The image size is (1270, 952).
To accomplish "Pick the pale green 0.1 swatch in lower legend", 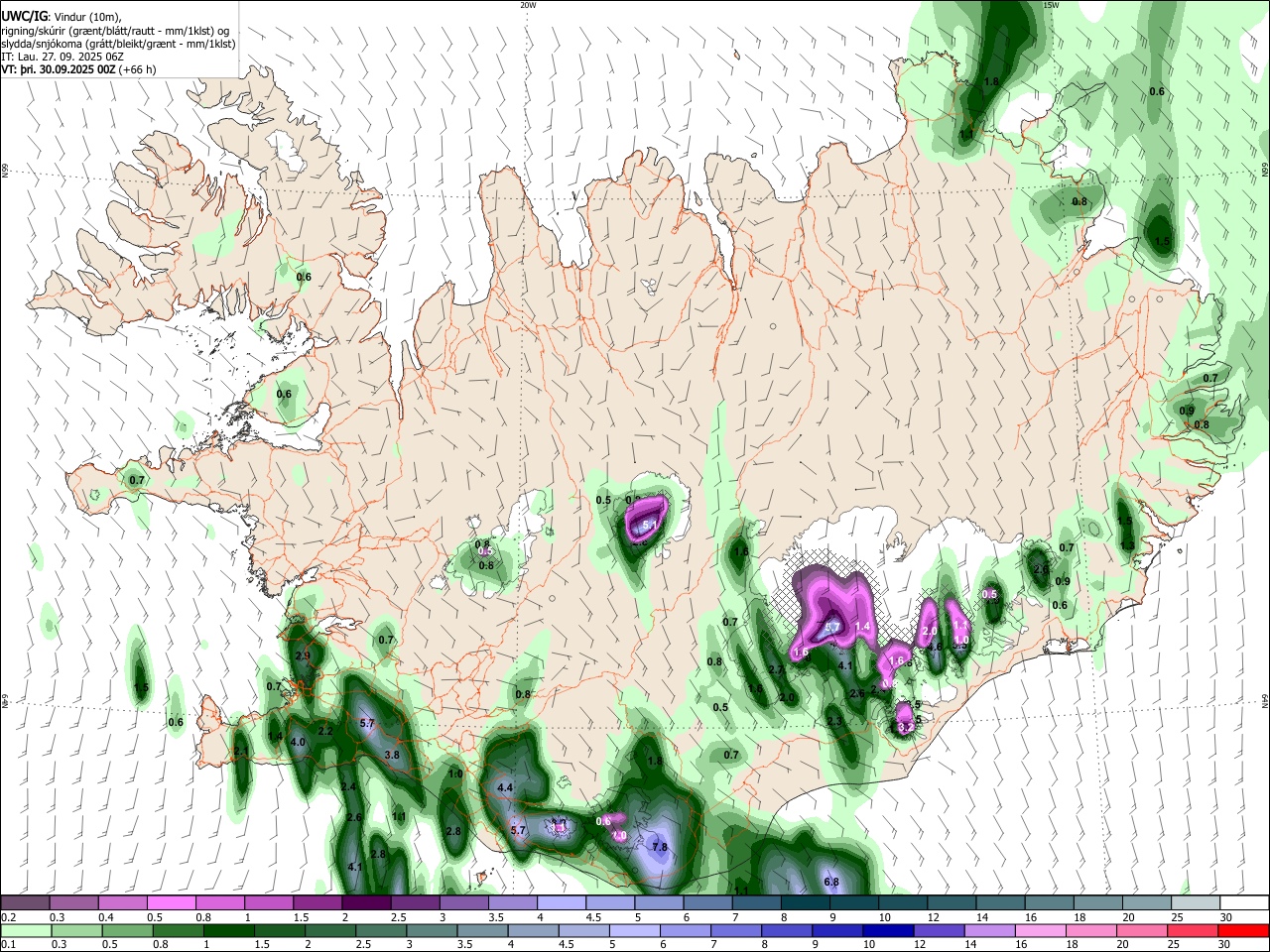I will pyautogui.click(x=25, y=930).
